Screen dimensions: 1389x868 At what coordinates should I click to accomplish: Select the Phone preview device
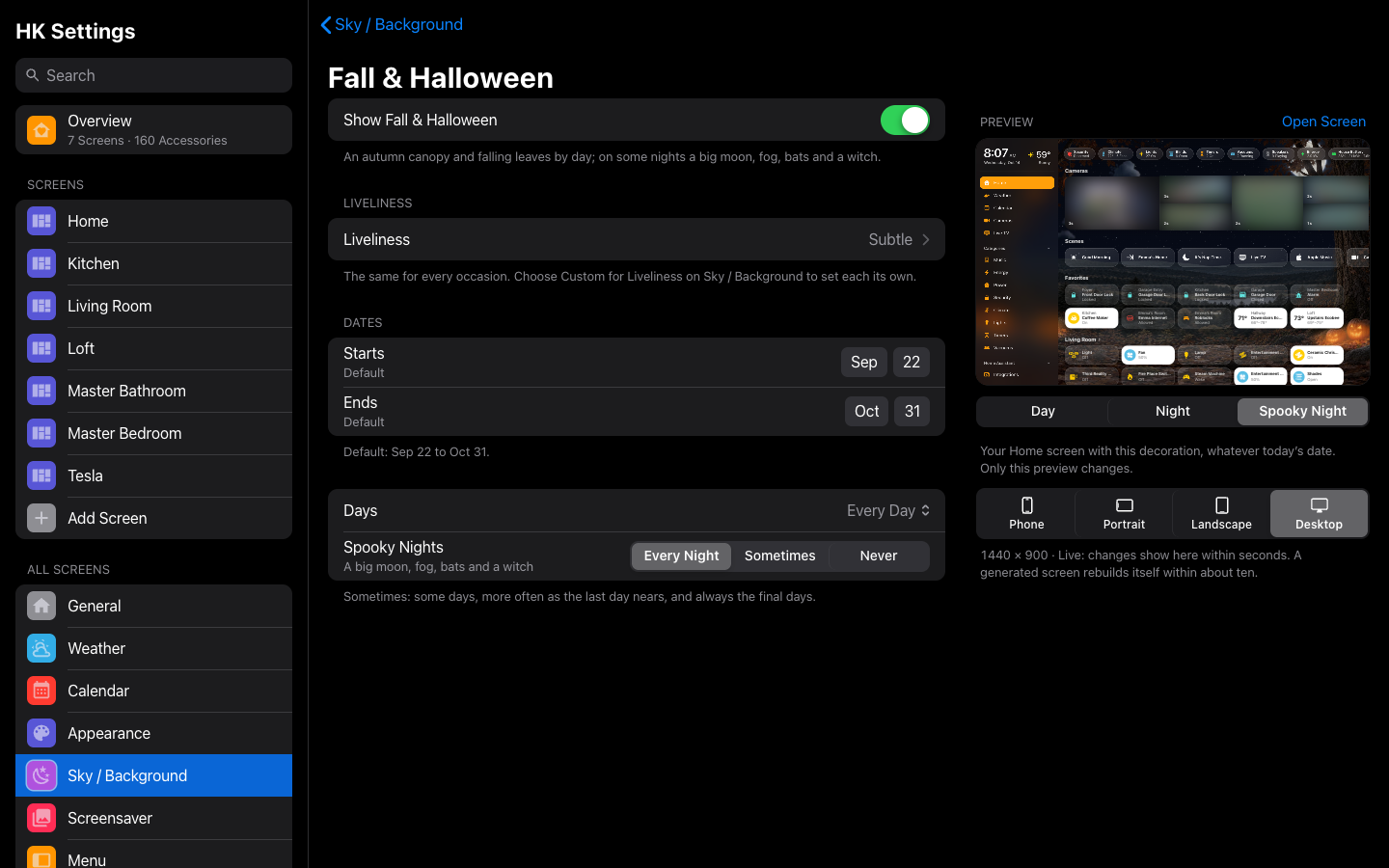1026,513
